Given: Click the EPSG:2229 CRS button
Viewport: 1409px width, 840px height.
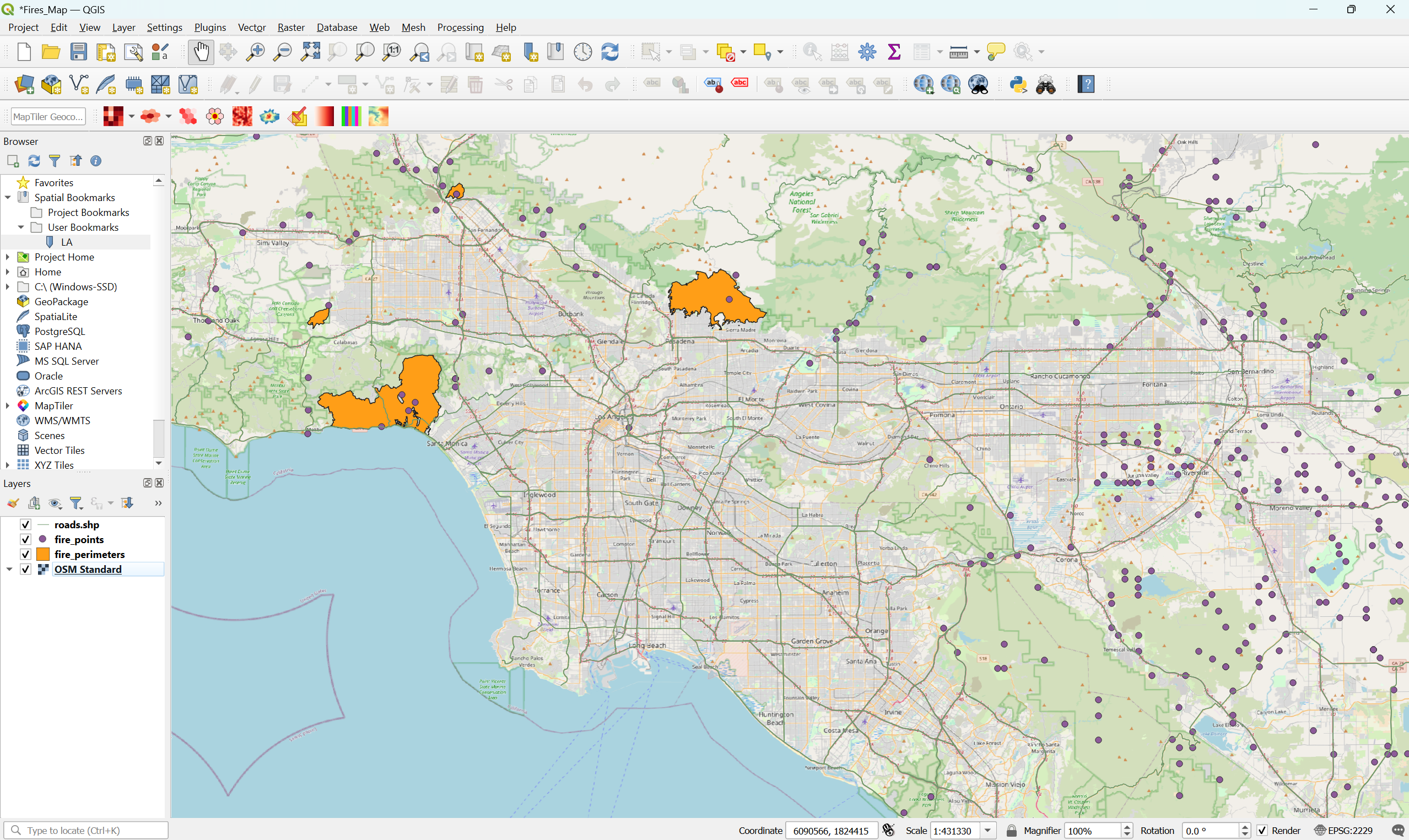Looking at the screenshot, I should click(x=1344, y=831).
